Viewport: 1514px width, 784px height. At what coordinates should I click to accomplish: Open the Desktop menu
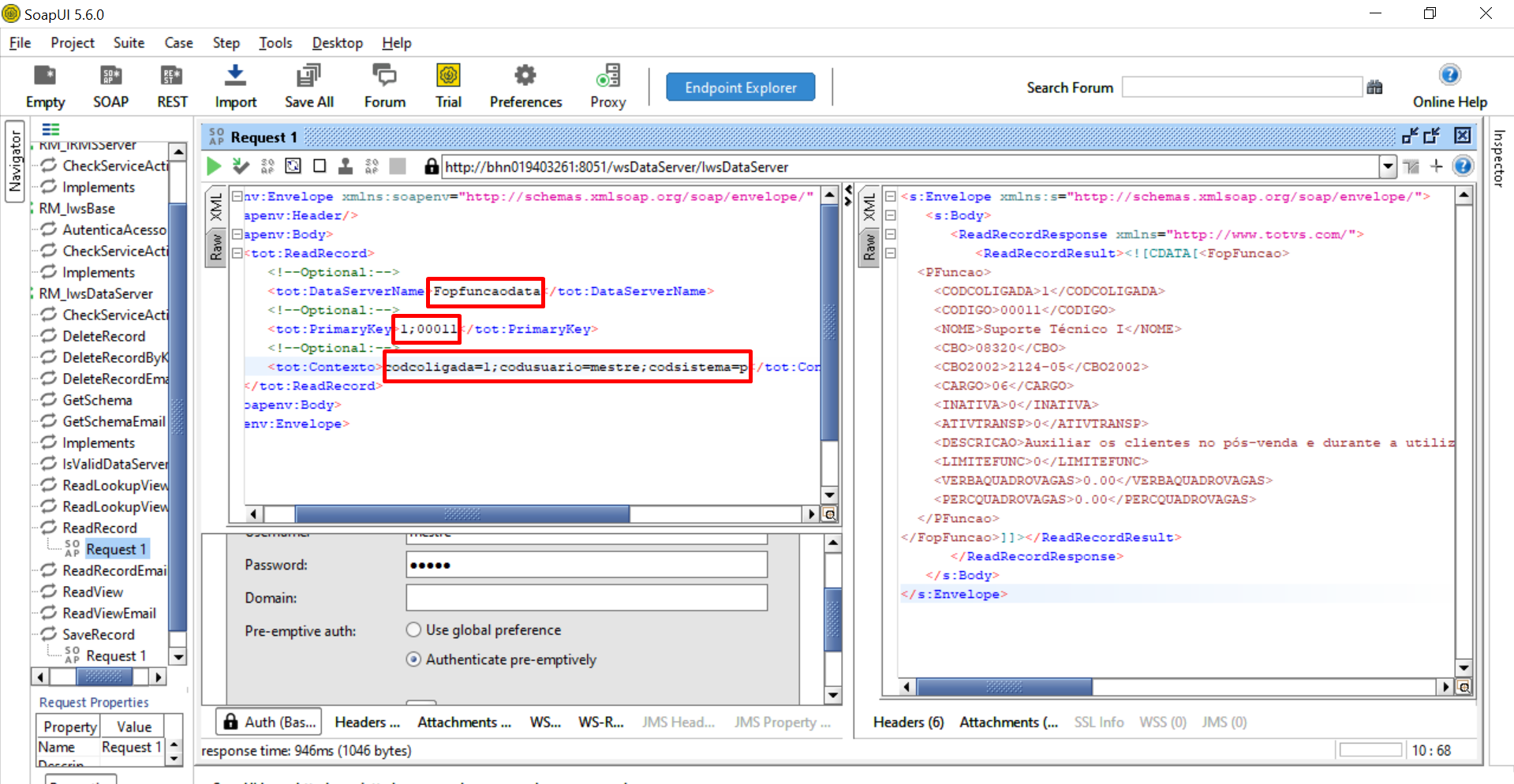[338, 43]
